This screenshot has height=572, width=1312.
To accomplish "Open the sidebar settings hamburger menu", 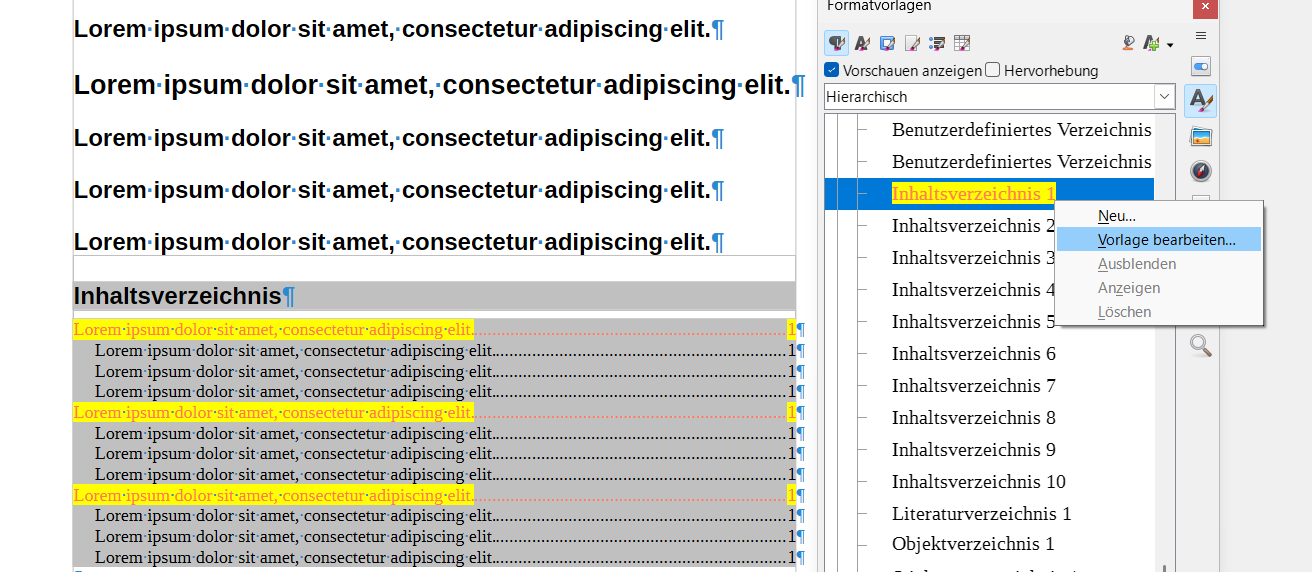I will coord(1201,35).
